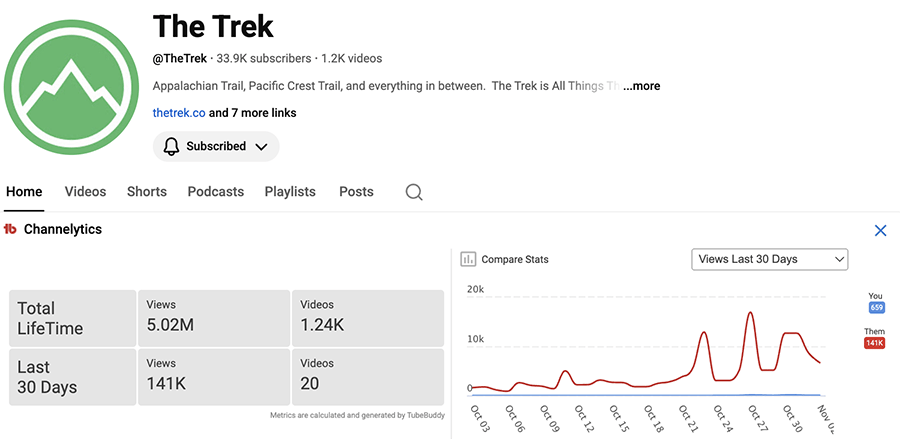The image size is (900, 439).
Task: Open the Views Last 30 Days dropdown
Action: click(769, 259)
